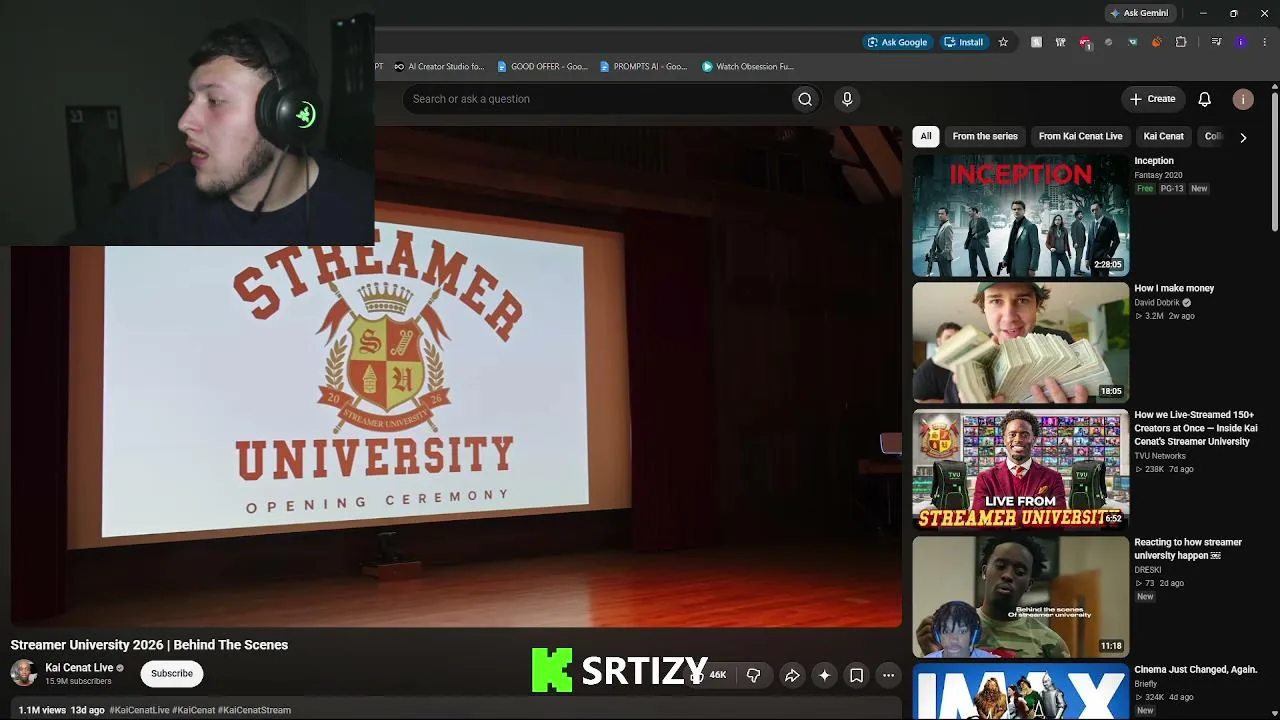
Task: Open Chrome media controls icon
Action: (x=1216, y=42)
